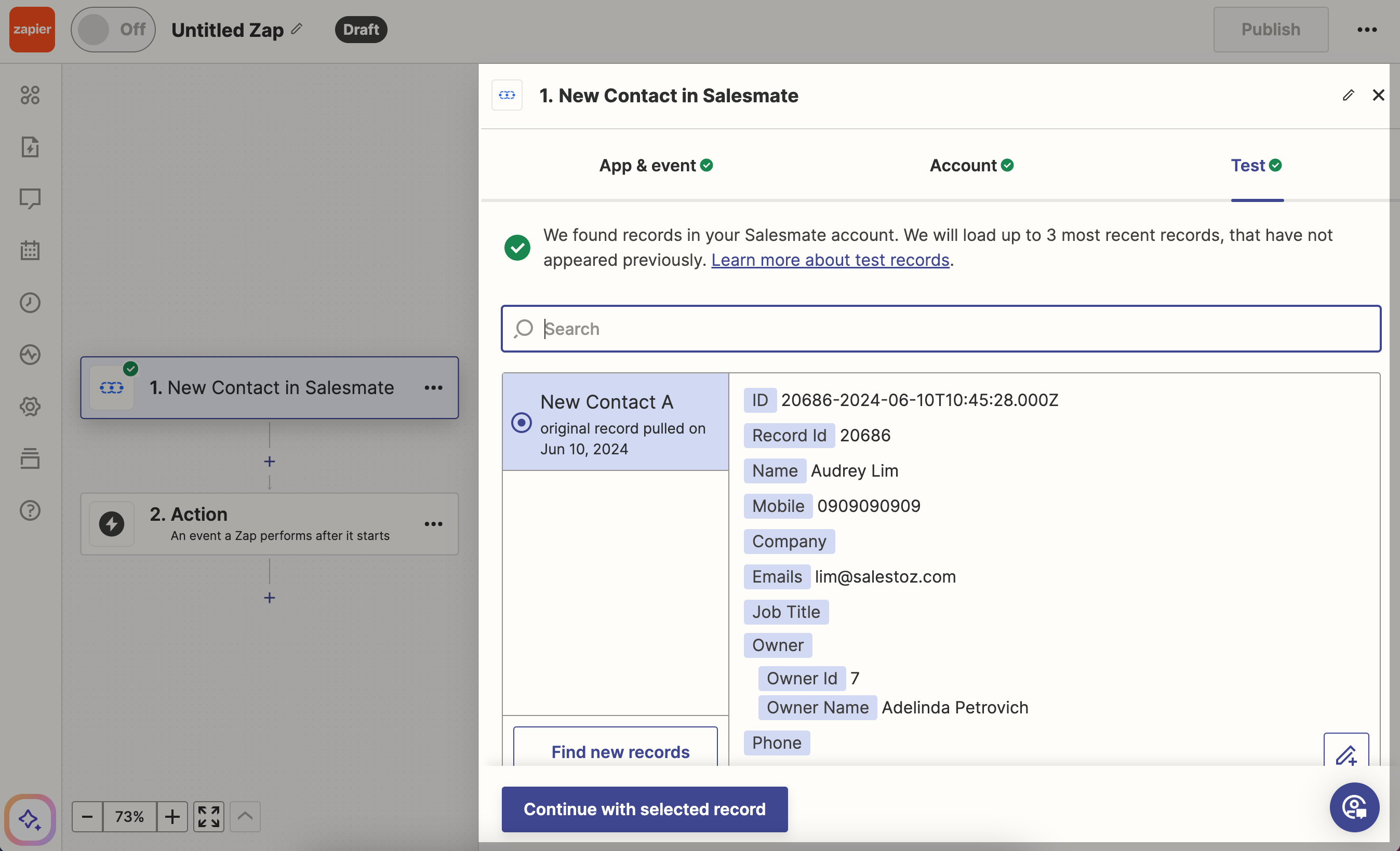Click the plus zoom in button
The height and width of the screenshot is (851, 1400).
172,816
